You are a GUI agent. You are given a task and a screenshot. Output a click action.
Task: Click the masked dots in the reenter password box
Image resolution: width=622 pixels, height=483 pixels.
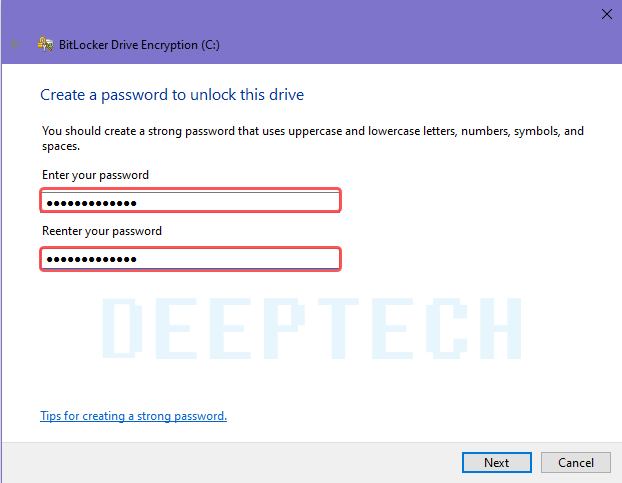(92, 259)
